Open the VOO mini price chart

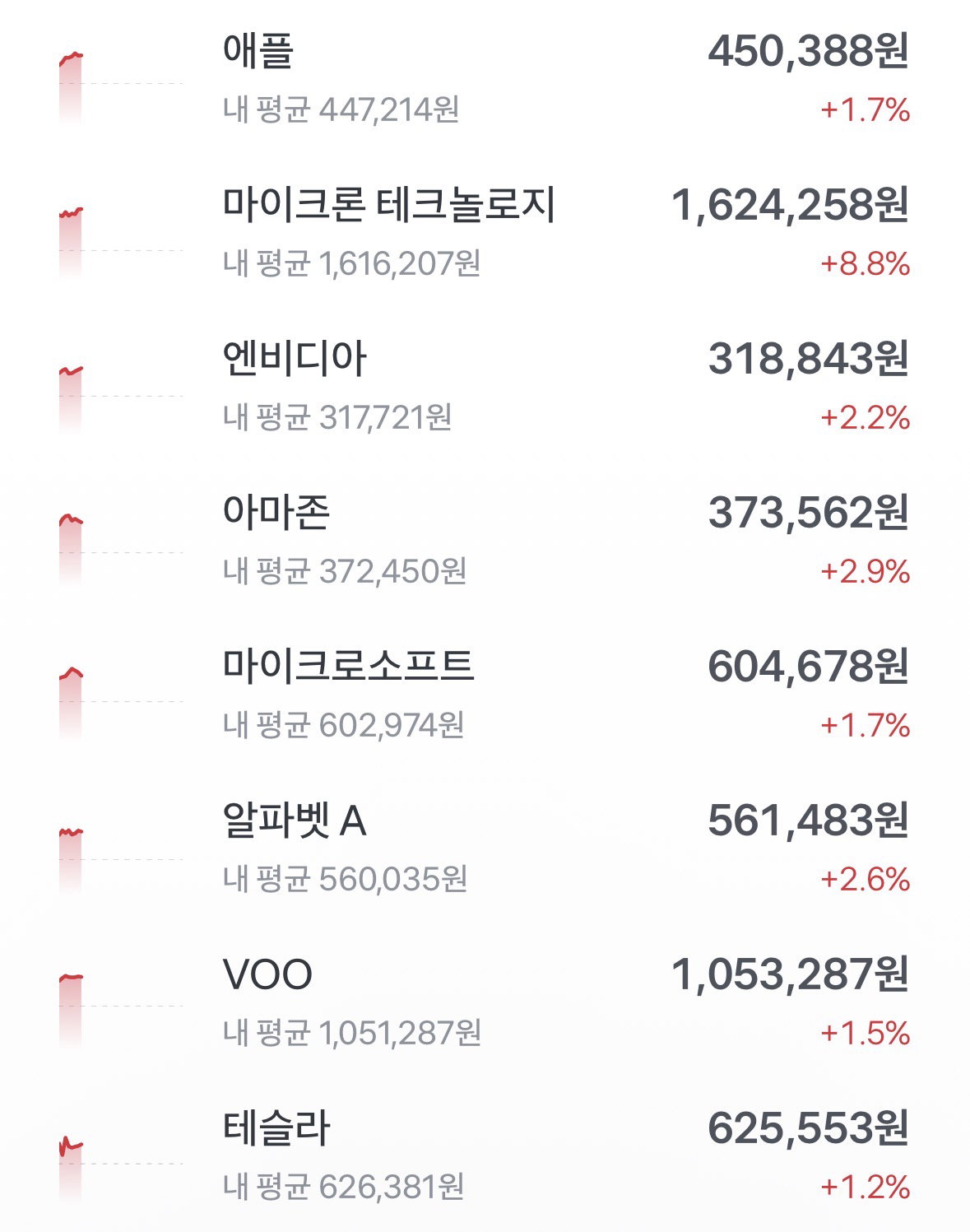pyautogui.click(x=120, y=1012)
